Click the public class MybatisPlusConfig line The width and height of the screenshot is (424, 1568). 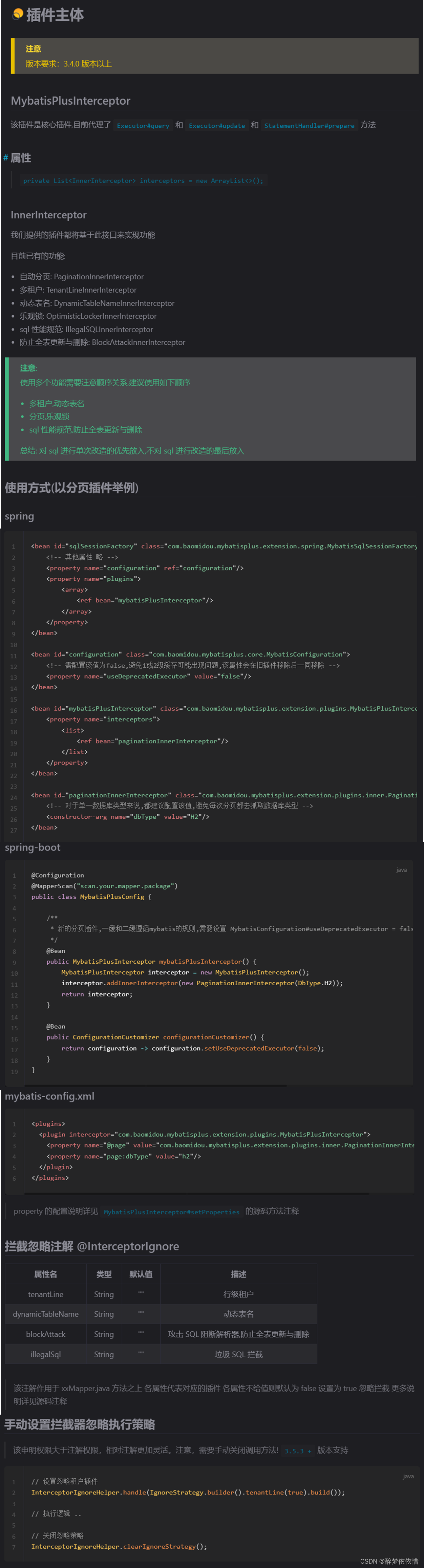91,897
